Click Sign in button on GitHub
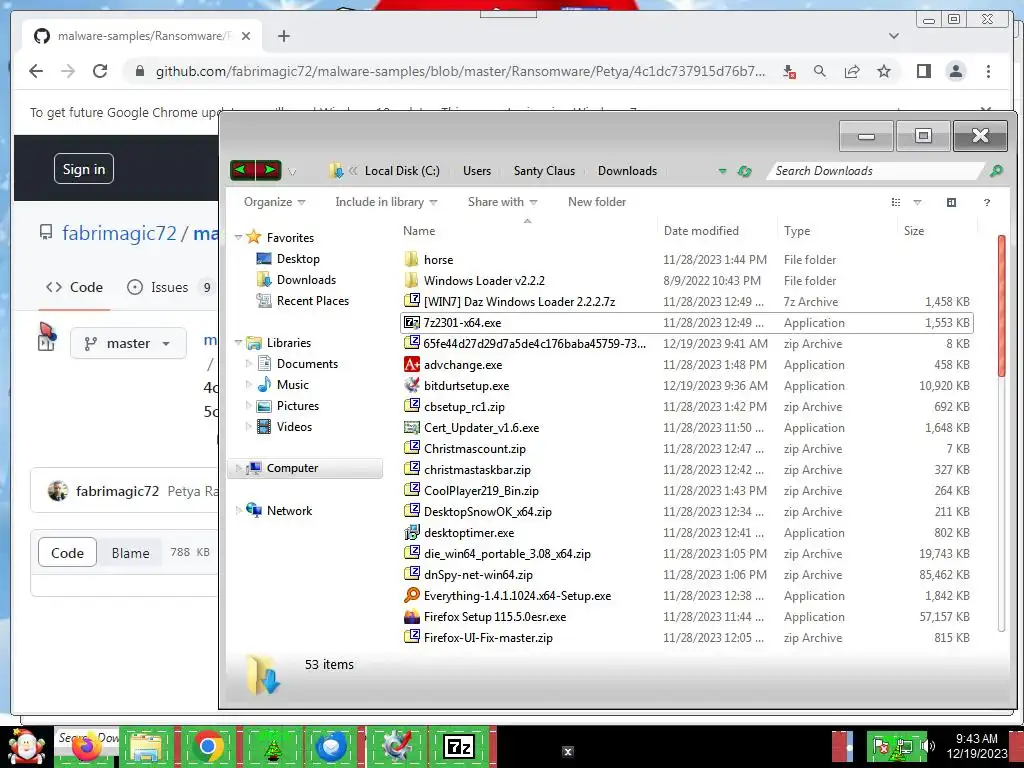Image resolution: width=1024 pixels, height=768 pixels. (84, 169)
